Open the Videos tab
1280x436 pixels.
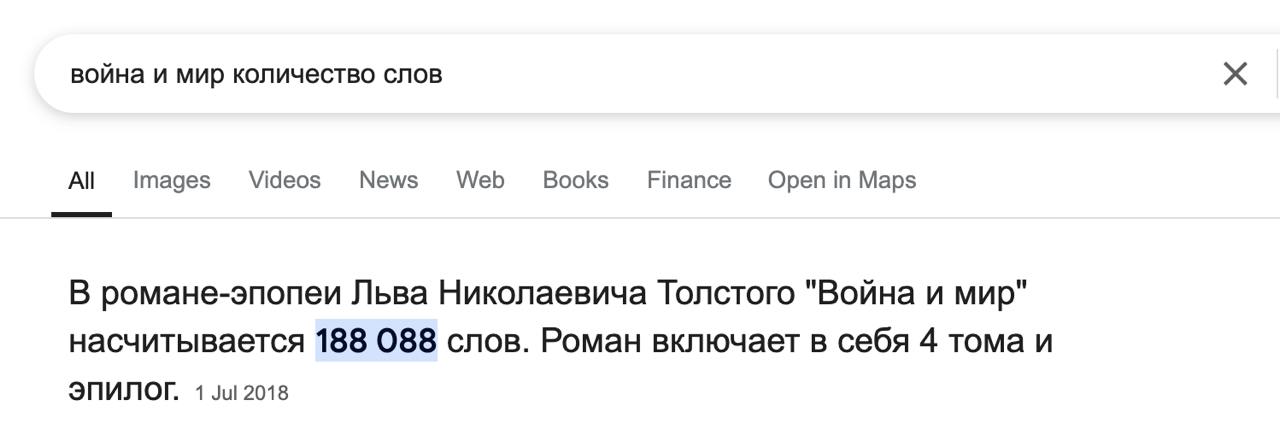pos(284,180)
